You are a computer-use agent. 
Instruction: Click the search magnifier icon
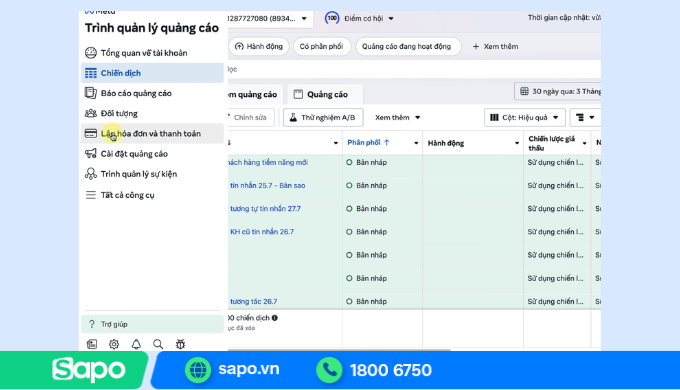[x=158, y=344]
